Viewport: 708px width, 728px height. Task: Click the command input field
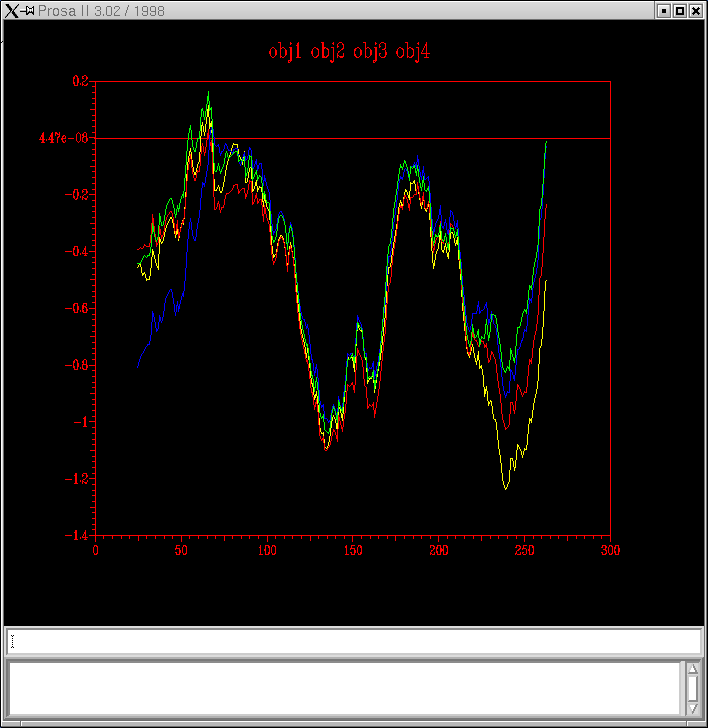coord(354,641)
